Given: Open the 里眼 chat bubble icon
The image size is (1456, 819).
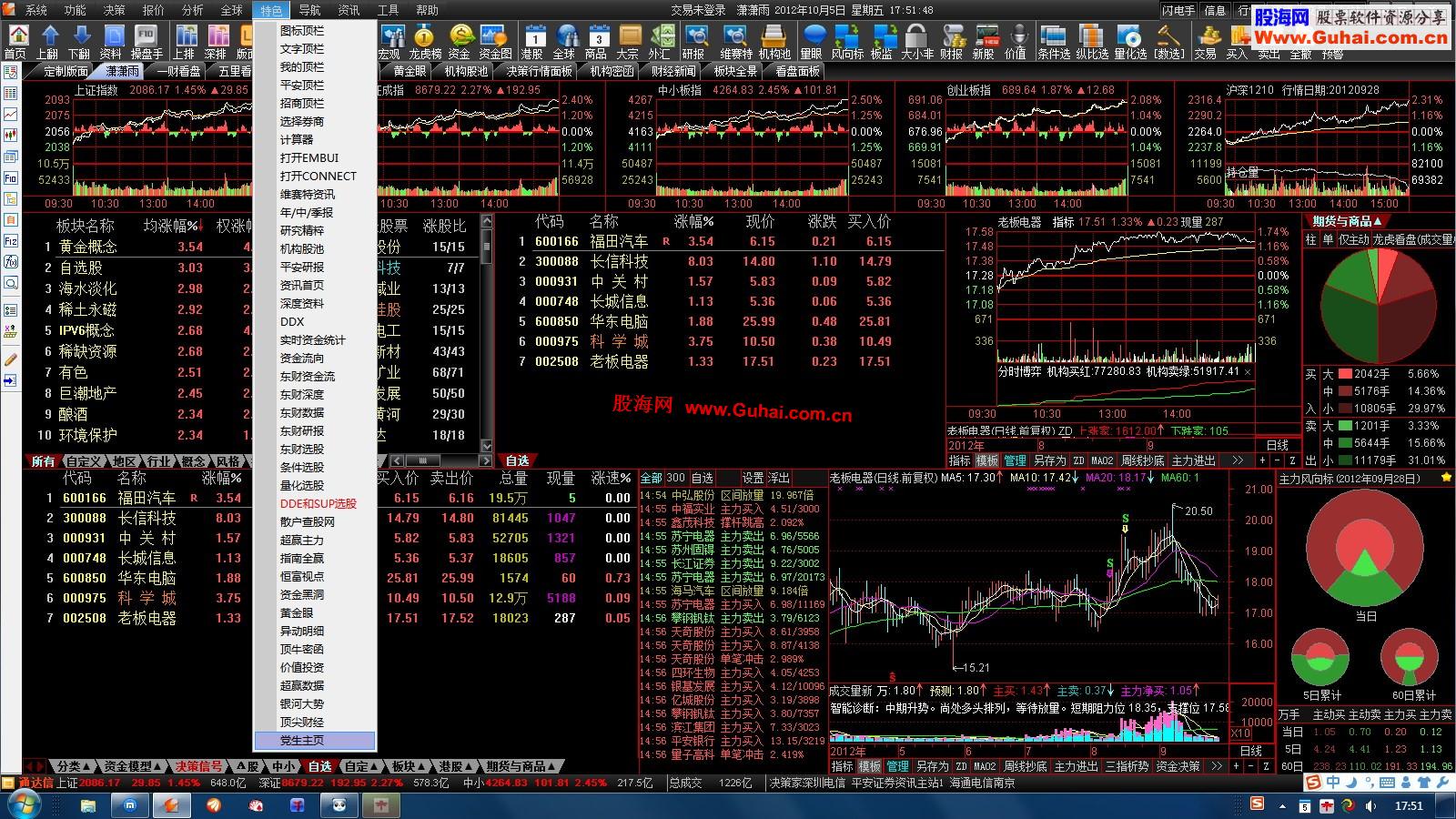Looking at the screenshot, I should [812, 43].
